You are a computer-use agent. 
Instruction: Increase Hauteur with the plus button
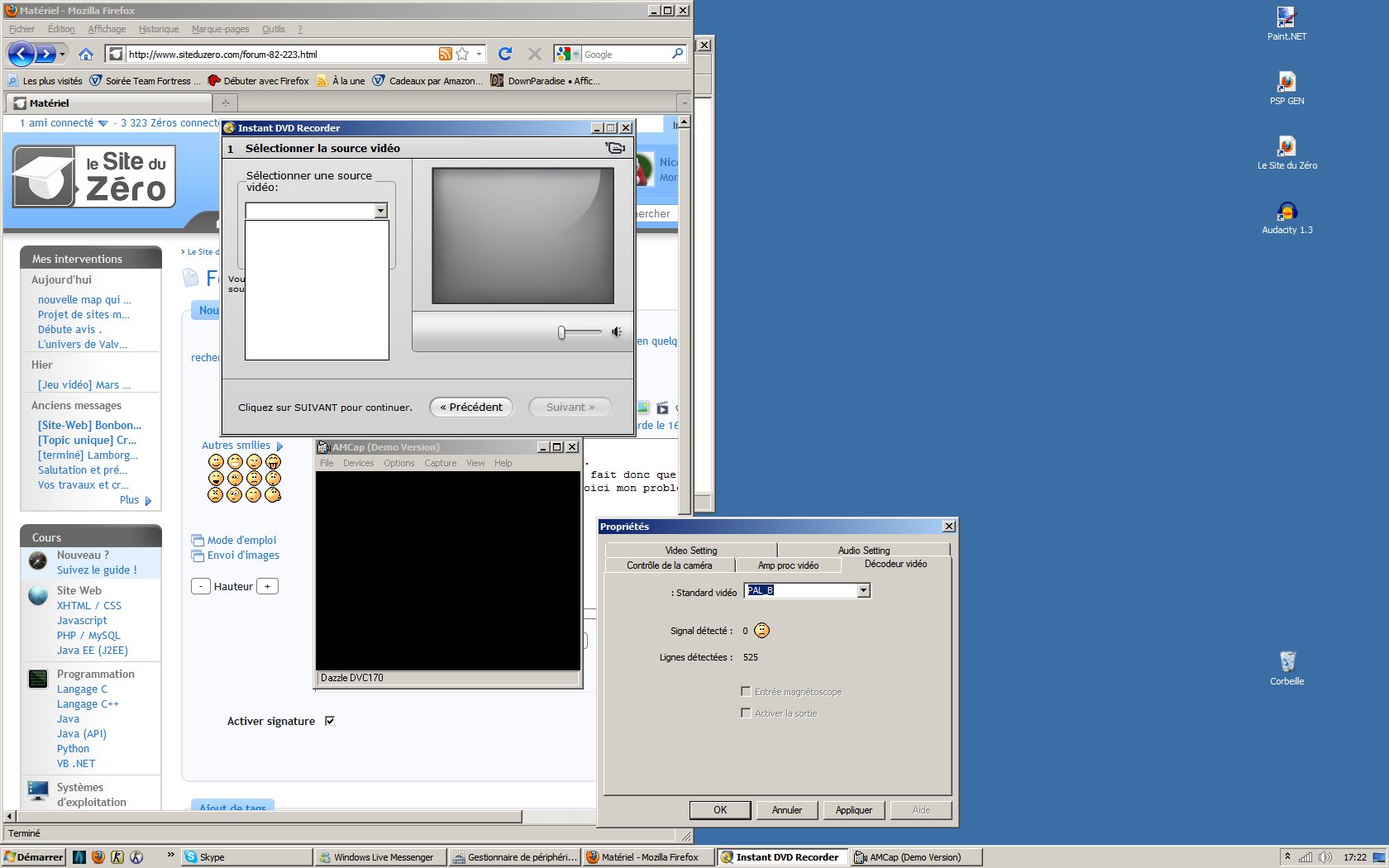pos(267,586)
